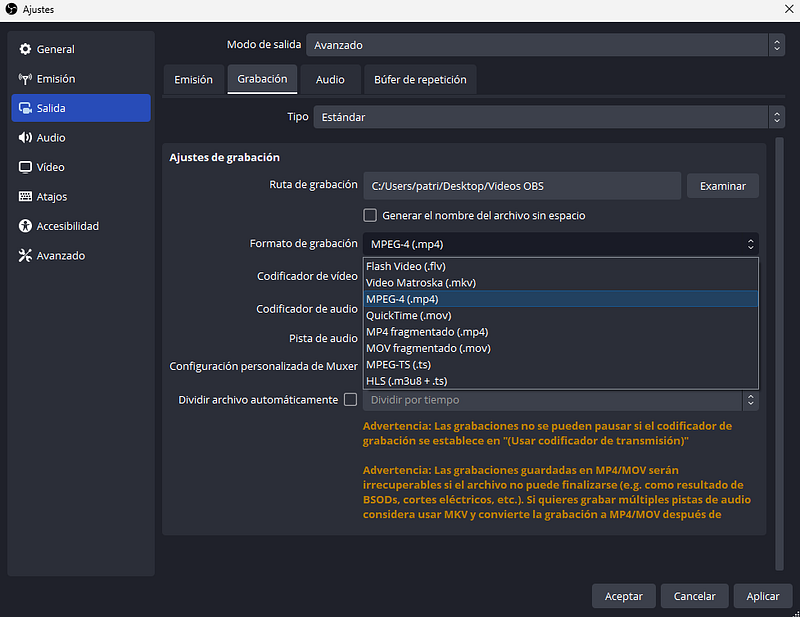Screen dimensions: 800x617
Task: Click the Avanzado tools icon
Action: [25, 256]
